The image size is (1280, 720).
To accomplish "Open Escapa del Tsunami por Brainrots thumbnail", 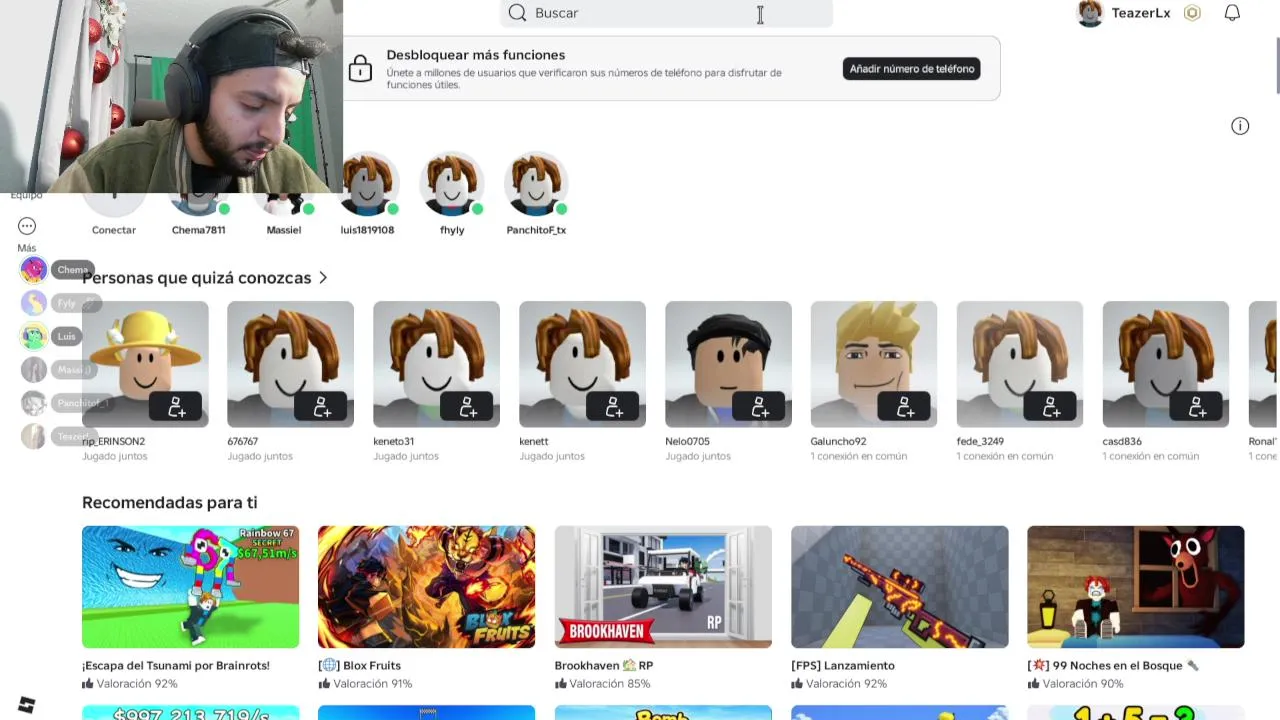I will (x=190, y=587).
